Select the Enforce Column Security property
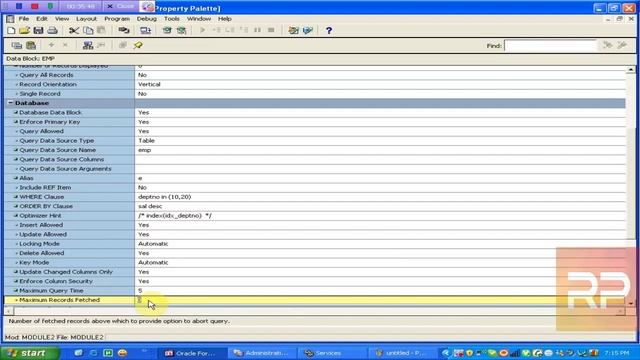This screenshot has width=640, height=360. pos(315,282)
